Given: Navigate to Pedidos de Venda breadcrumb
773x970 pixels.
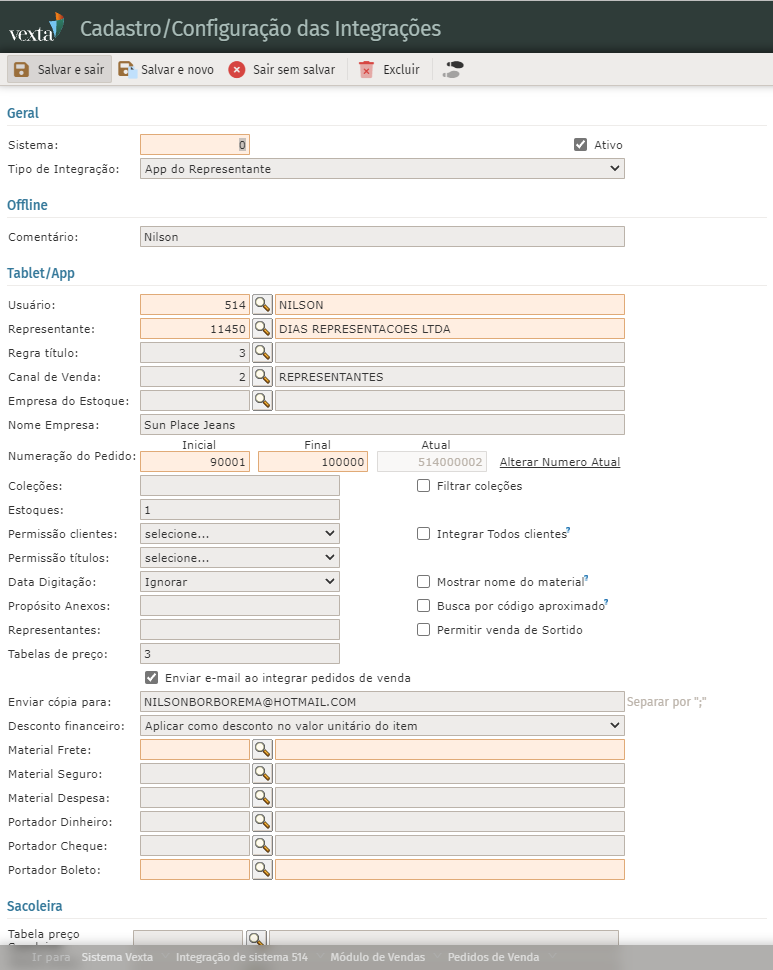Looking at the screenshot, I should coord(493,957).
